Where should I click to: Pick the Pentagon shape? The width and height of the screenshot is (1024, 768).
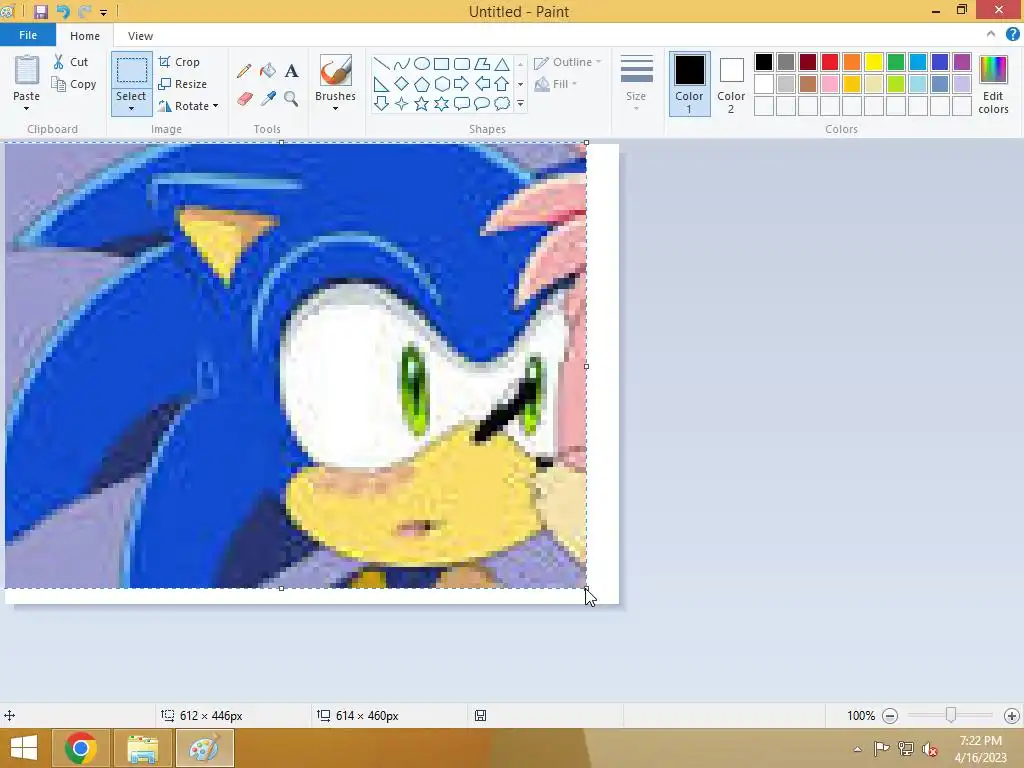(x=422, y=84)
